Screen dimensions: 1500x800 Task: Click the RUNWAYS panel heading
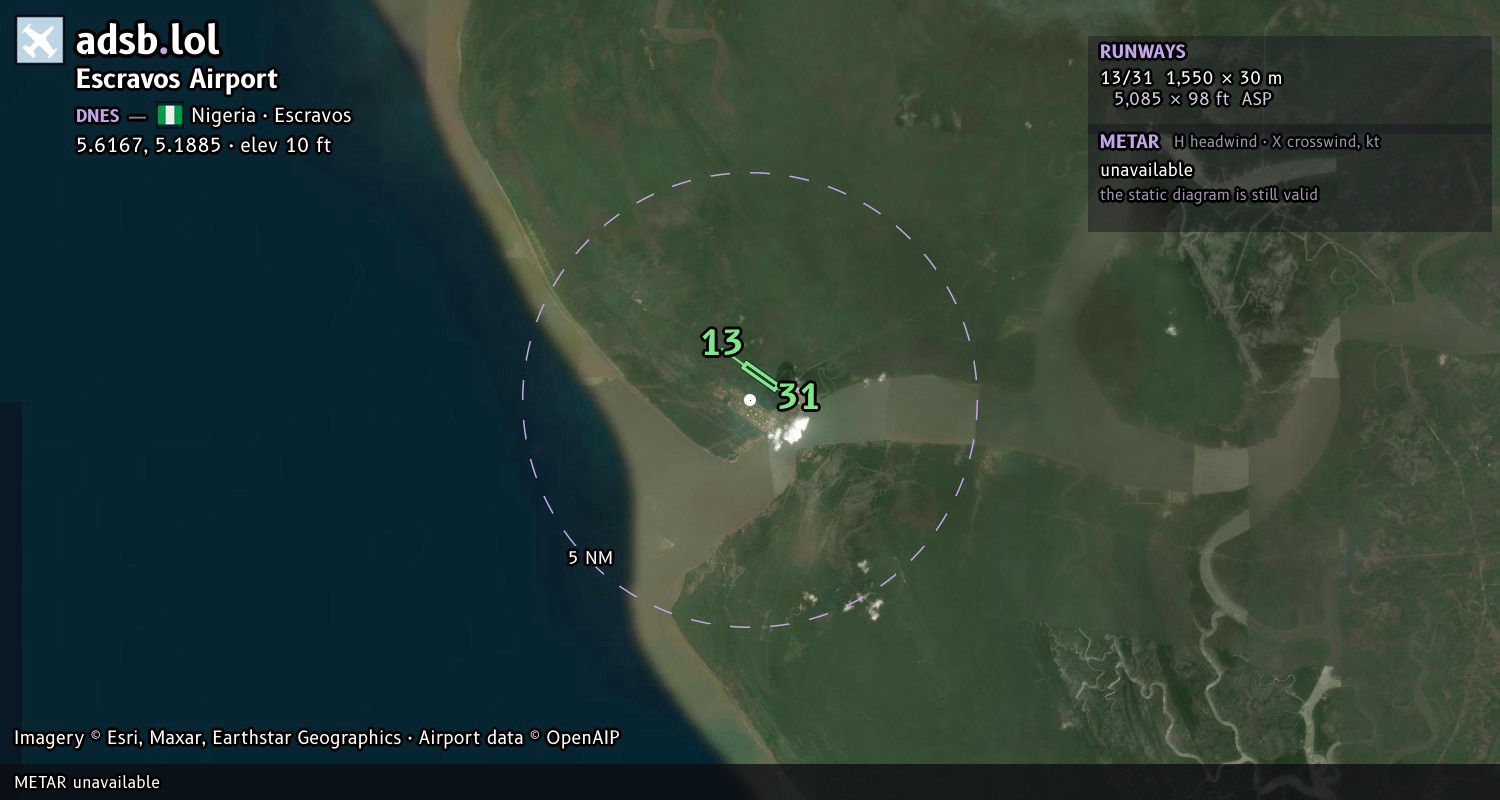coord(1142,52)
